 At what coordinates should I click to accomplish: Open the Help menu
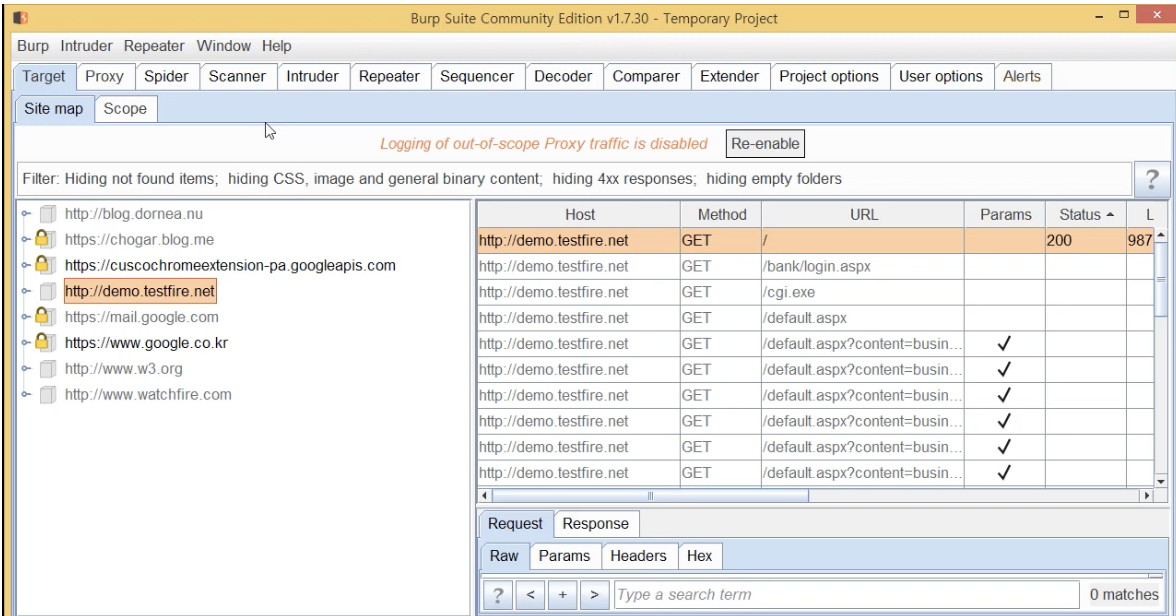[277, 46]
